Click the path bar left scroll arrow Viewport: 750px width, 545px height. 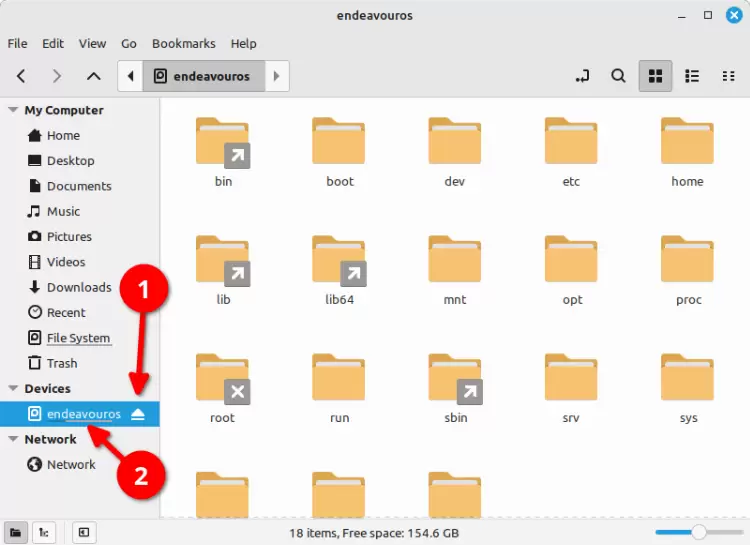point(131,76)
